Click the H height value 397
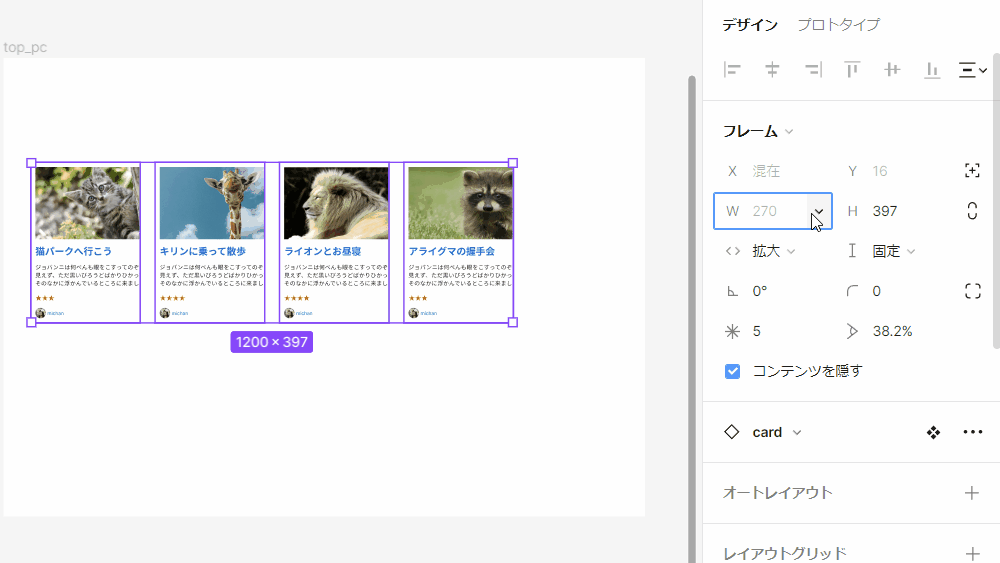The height and width of the screenshot is (563, 1000). point(885,211)
